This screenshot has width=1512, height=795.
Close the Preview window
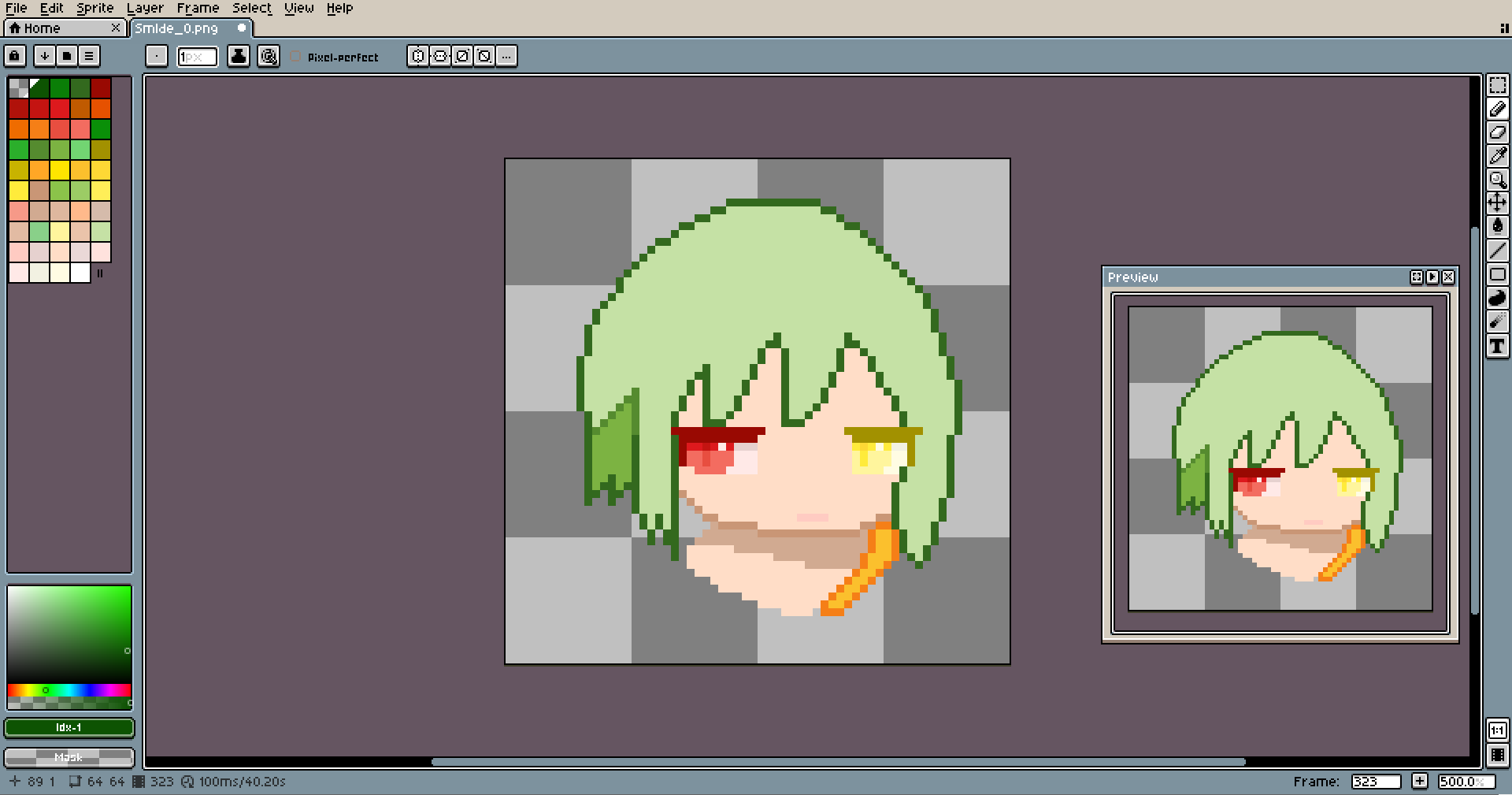click(1448, 277)
